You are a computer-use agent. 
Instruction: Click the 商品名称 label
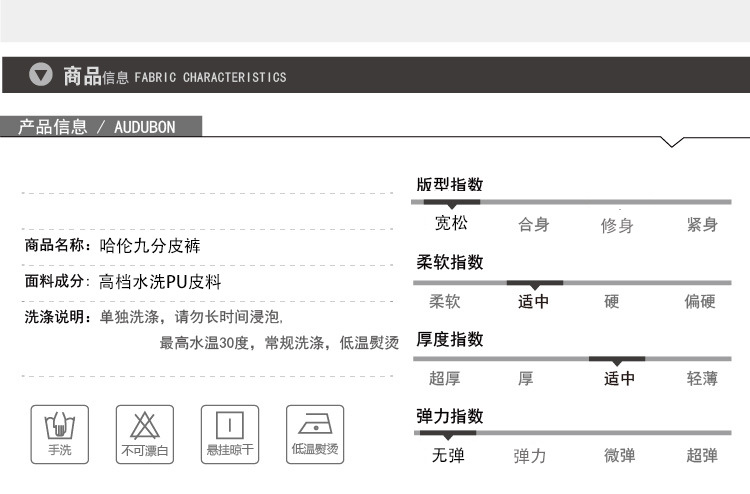point(55,245)
